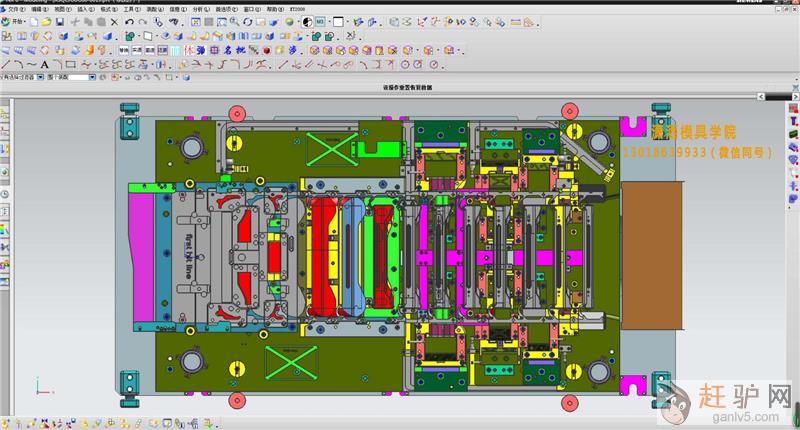Expand the assembly scope dropdown
The image size is (800, 430).
(92, 77)
